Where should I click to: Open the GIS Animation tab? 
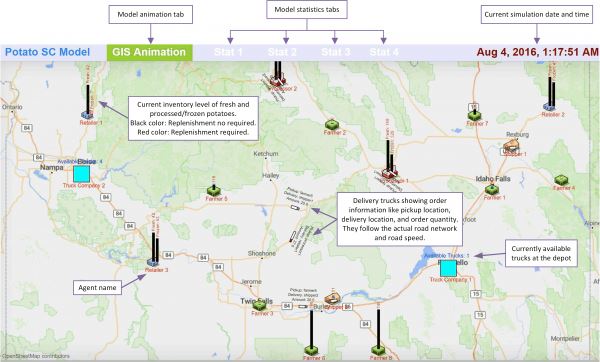tap(149, 52)
